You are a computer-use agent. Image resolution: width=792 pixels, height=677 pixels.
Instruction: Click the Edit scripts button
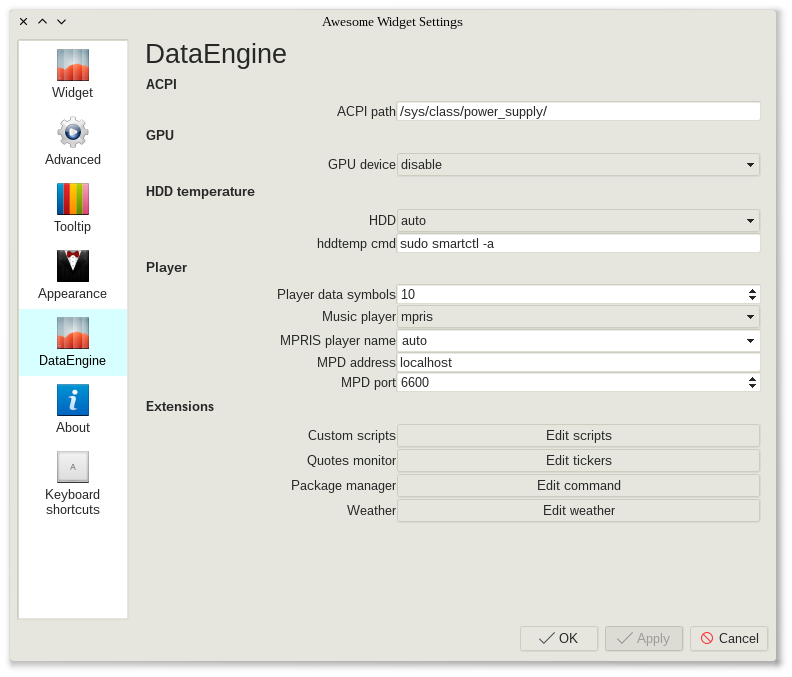[x=578, y=435]
